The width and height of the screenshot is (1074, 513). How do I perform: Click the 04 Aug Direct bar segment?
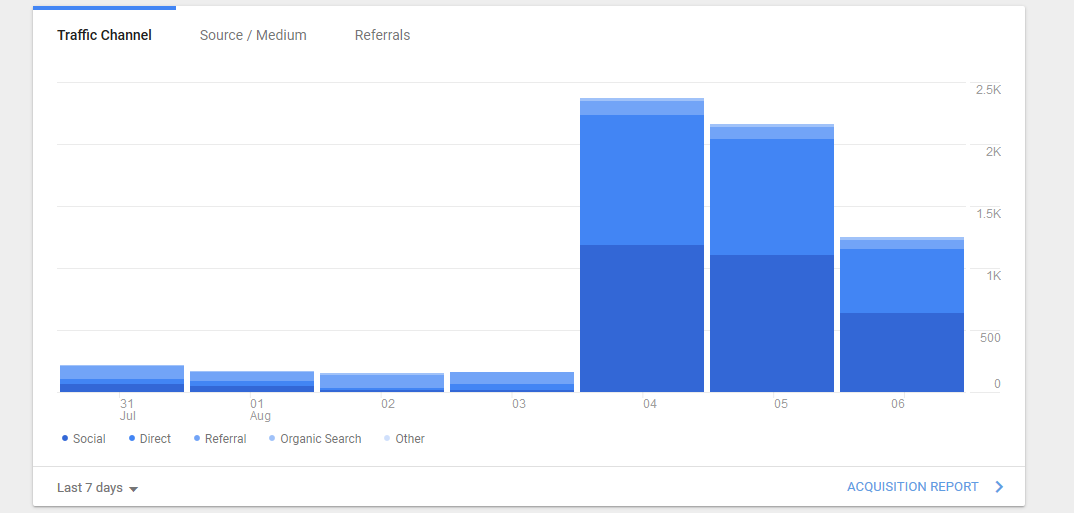tap(642, 180)
